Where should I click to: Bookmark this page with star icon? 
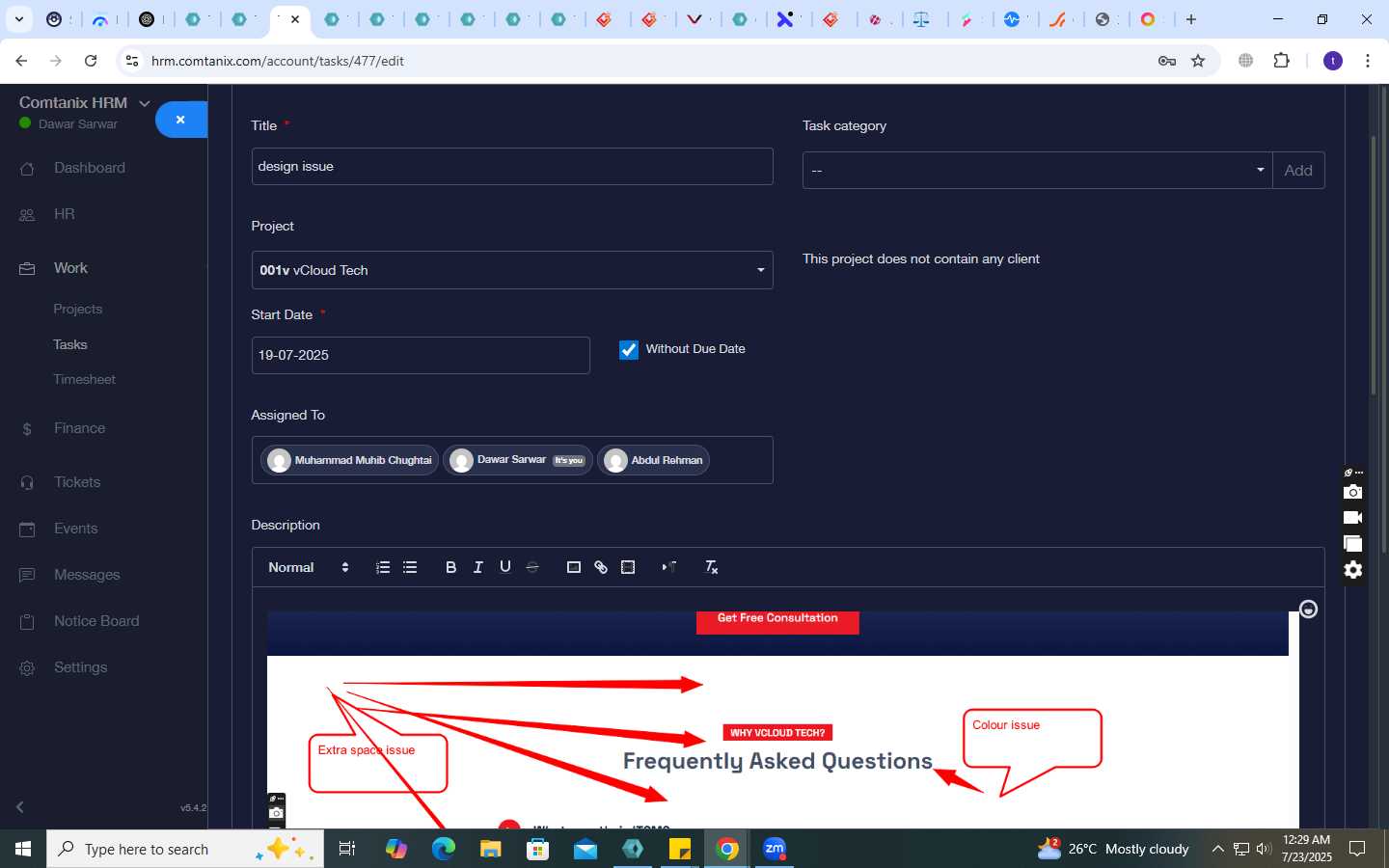1198,61
